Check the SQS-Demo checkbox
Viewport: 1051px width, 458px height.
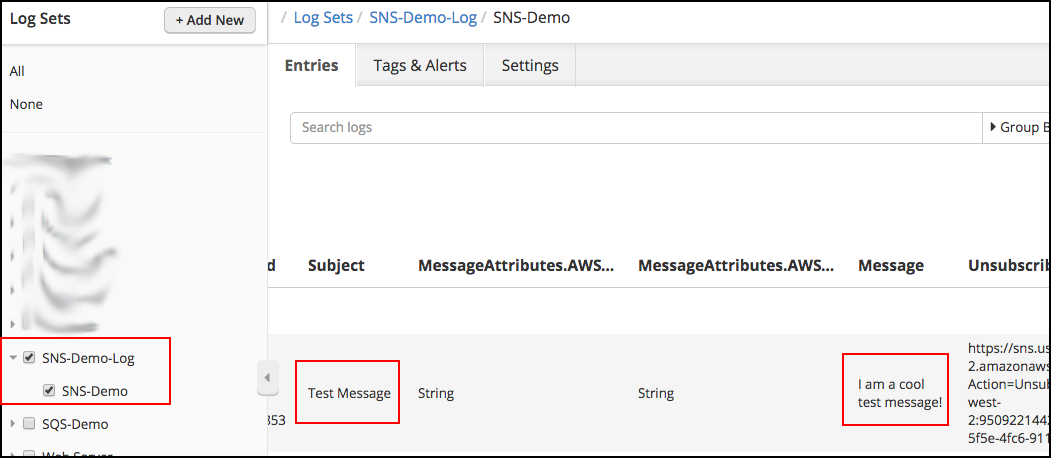[x=29, y=424]
